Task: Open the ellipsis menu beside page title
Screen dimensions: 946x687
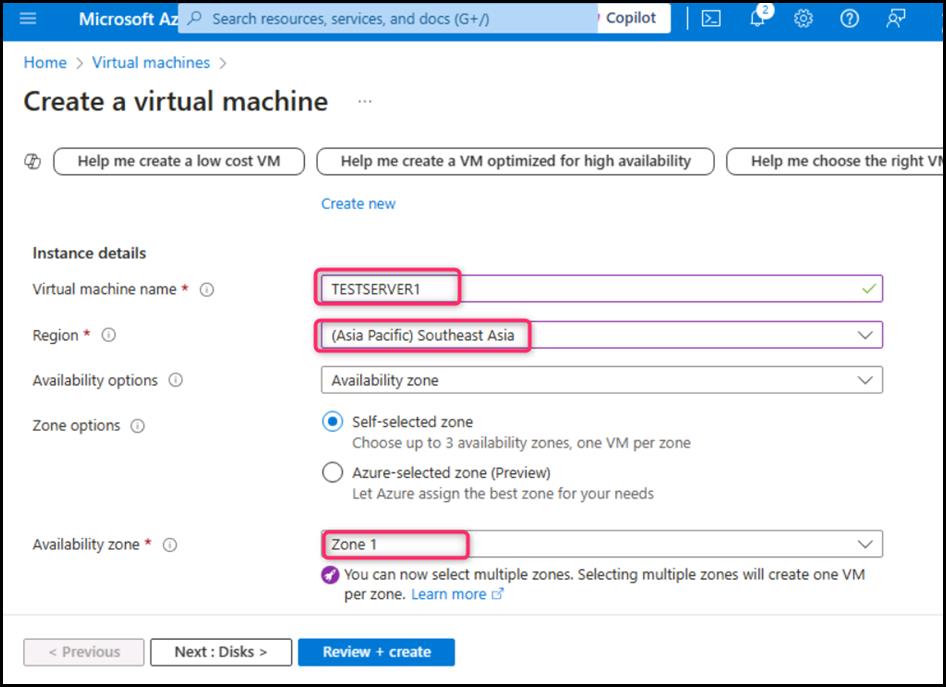Action: click(x=365, y=102)
